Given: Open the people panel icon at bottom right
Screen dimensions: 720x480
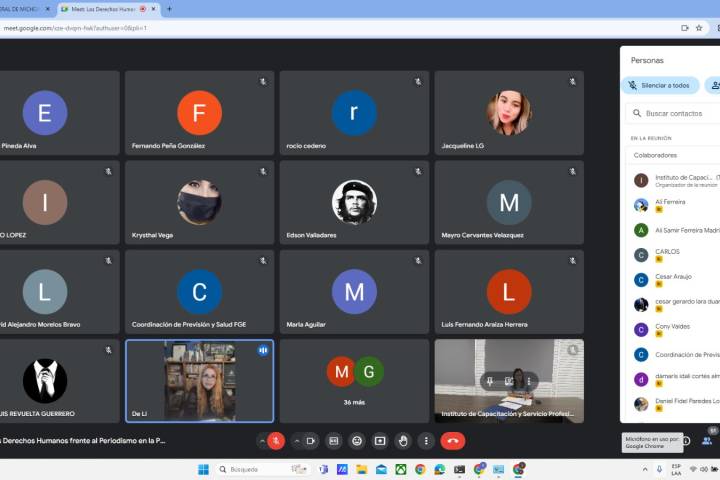Looking at the screenshot, I should pyautogui.click(x=707, y=440).
